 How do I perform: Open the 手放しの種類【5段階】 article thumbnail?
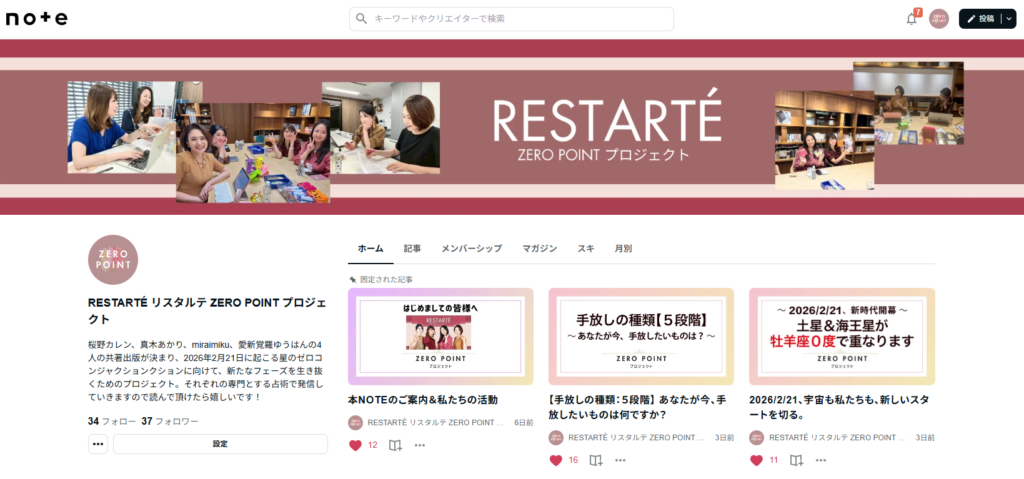641,337
